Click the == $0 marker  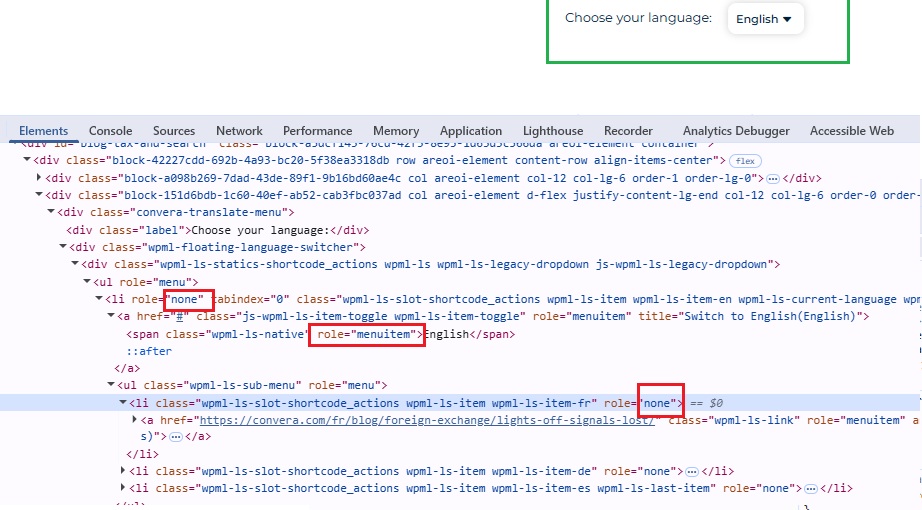click(x=706, y=404)
